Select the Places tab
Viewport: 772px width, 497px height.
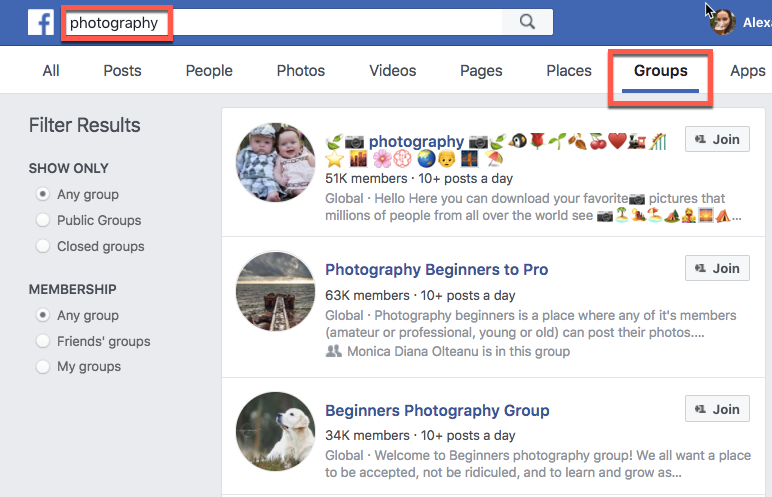coord(569,70)
